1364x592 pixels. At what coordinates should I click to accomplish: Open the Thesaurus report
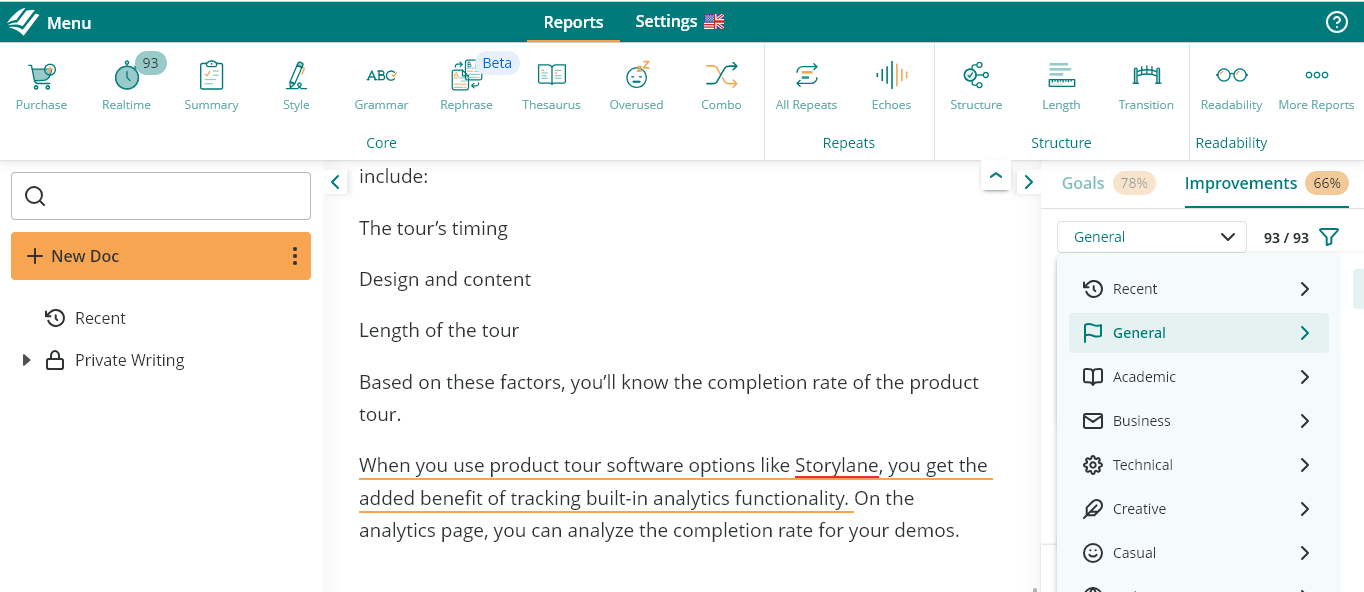[551, 84]
